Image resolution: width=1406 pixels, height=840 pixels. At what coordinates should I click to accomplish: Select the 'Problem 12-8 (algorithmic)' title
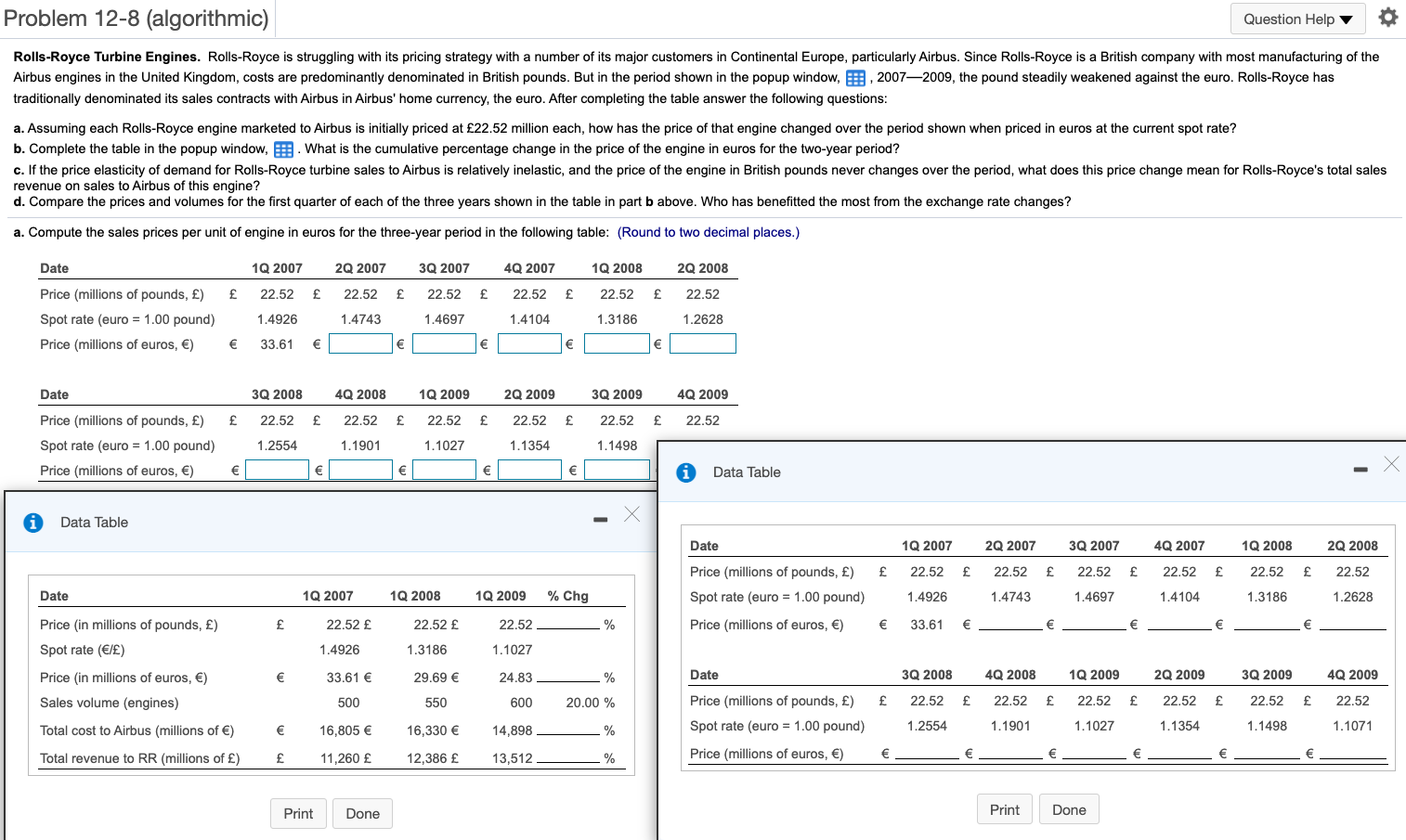pyautogui.click(x=137, y=18)
